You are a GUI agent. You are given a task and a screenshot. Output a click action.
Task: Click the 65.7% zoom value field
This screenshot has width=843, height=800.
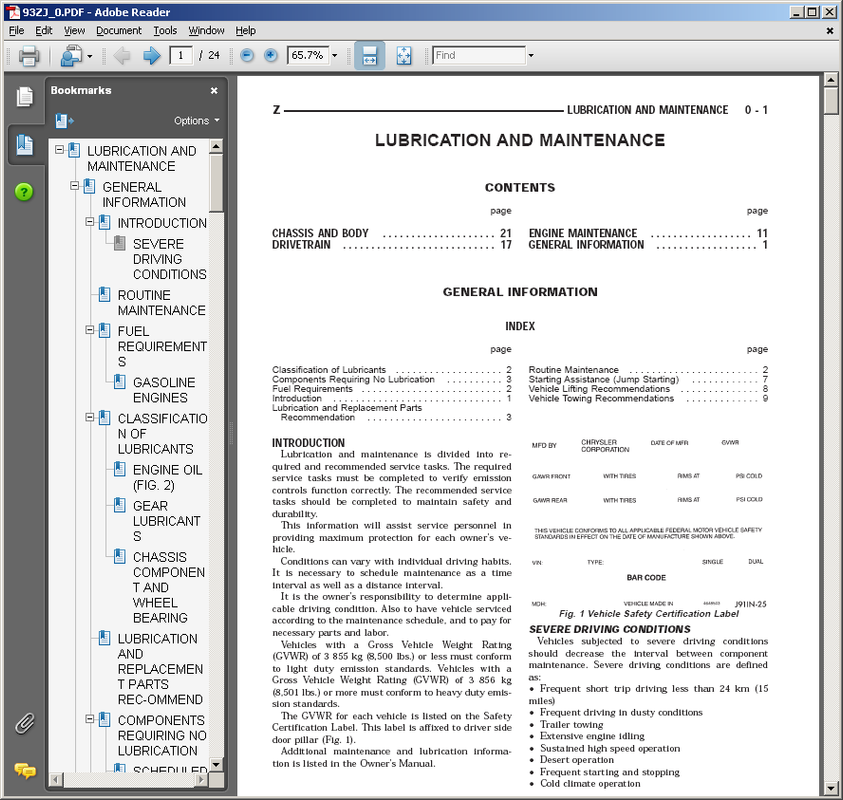click(x=308, y=55)
